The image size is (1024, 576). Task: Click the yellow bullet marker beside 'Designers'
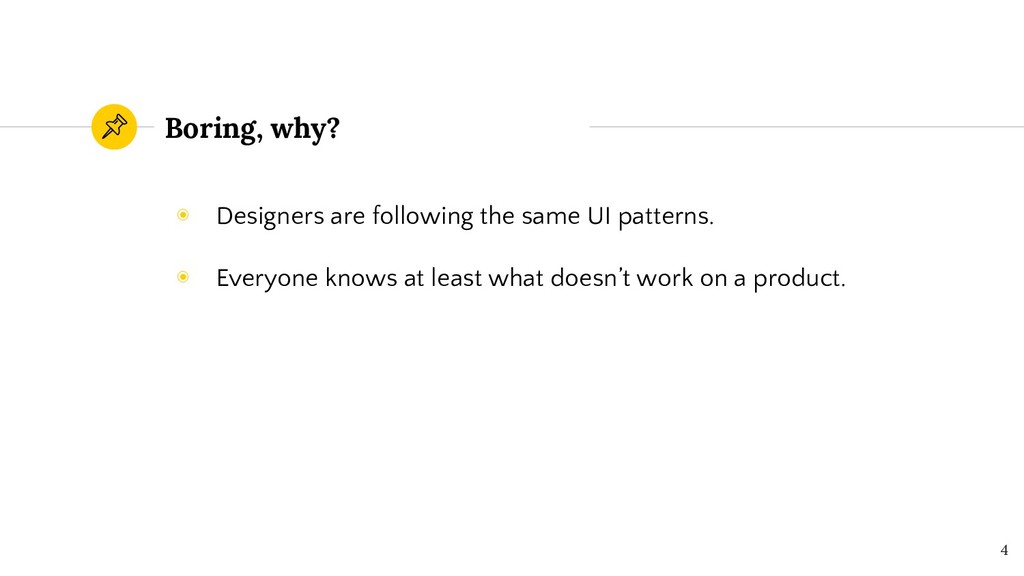click(x=183, y=215)
